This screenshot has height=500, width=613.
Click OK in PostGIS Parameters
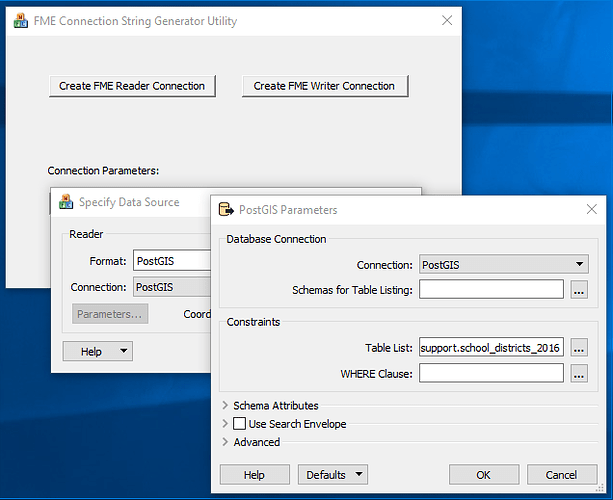484,475
